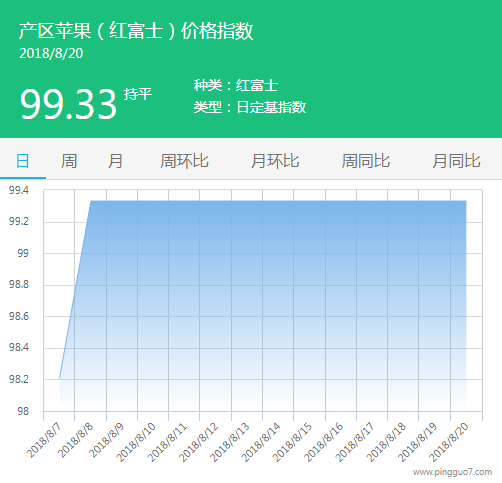
Task: Switch to 月同比 tab
Action: (456, 161)
